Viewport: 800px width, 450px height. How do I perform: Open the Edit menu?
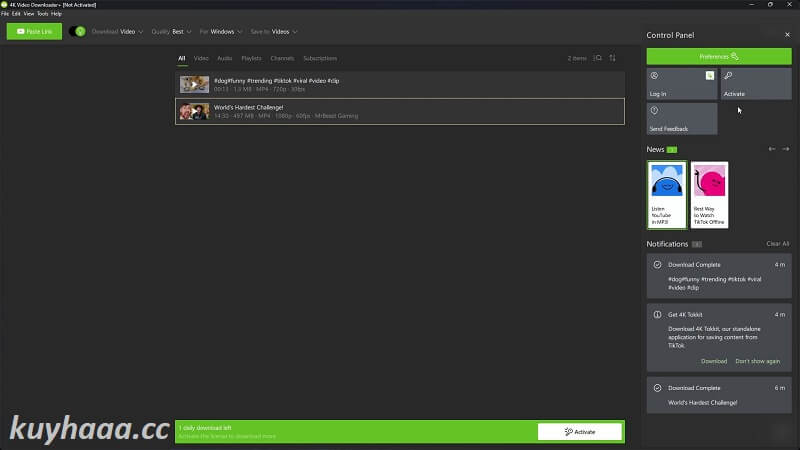16,14
